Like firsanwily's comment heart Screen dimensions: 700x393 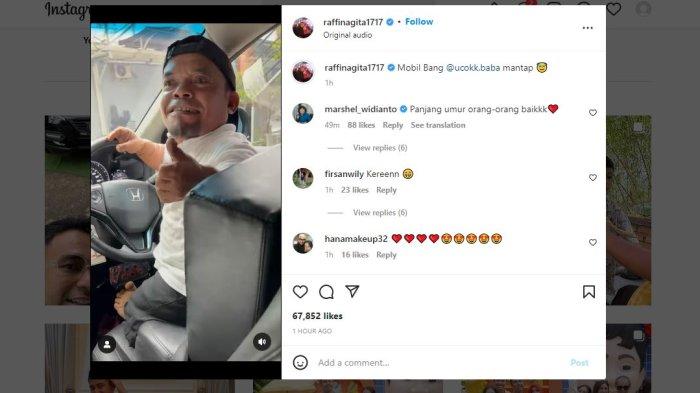click(x=592, y=177)
